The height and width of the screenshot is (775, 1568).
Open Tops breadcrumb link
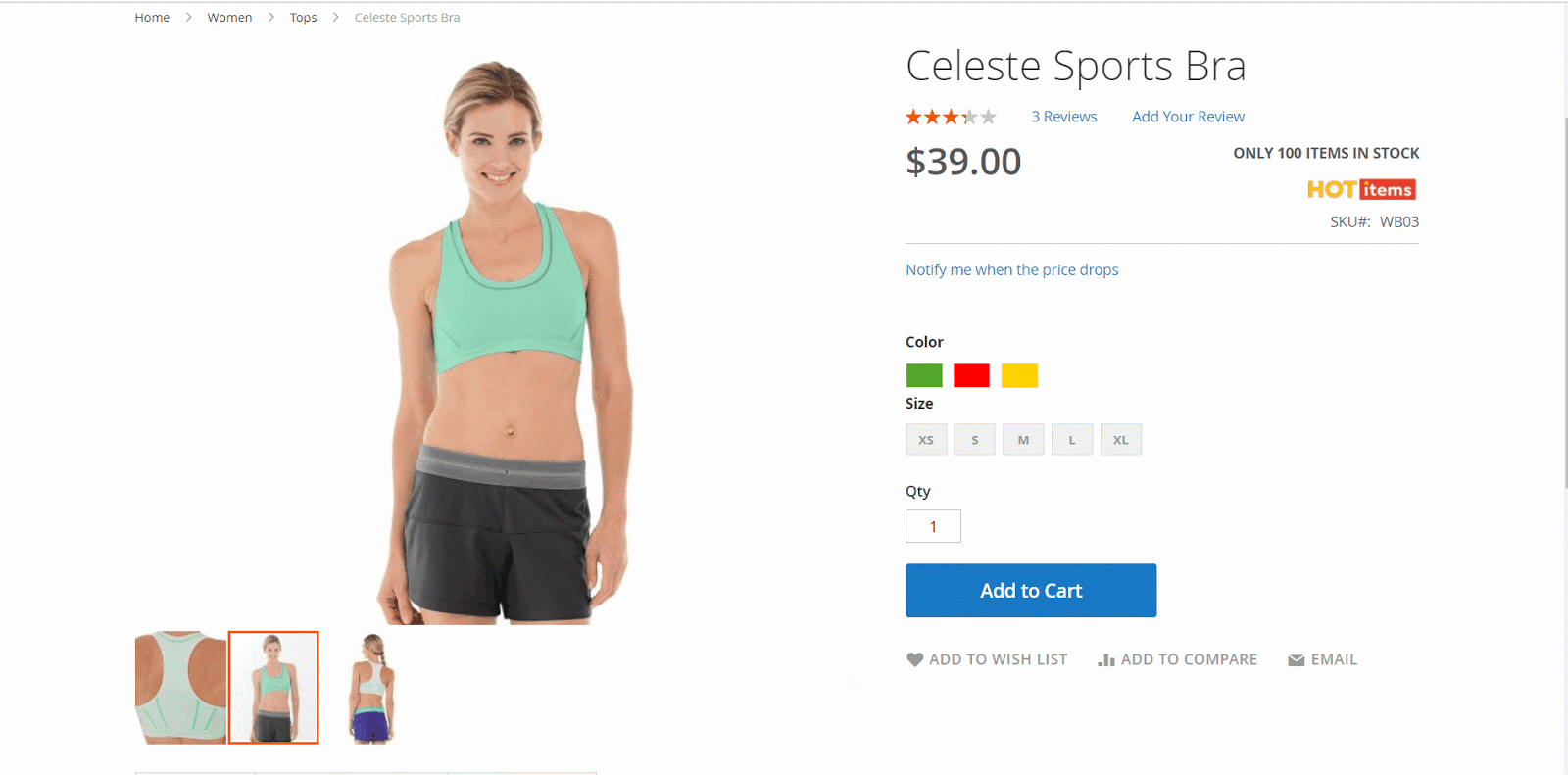pyautogui.click(x=303, y=18)
